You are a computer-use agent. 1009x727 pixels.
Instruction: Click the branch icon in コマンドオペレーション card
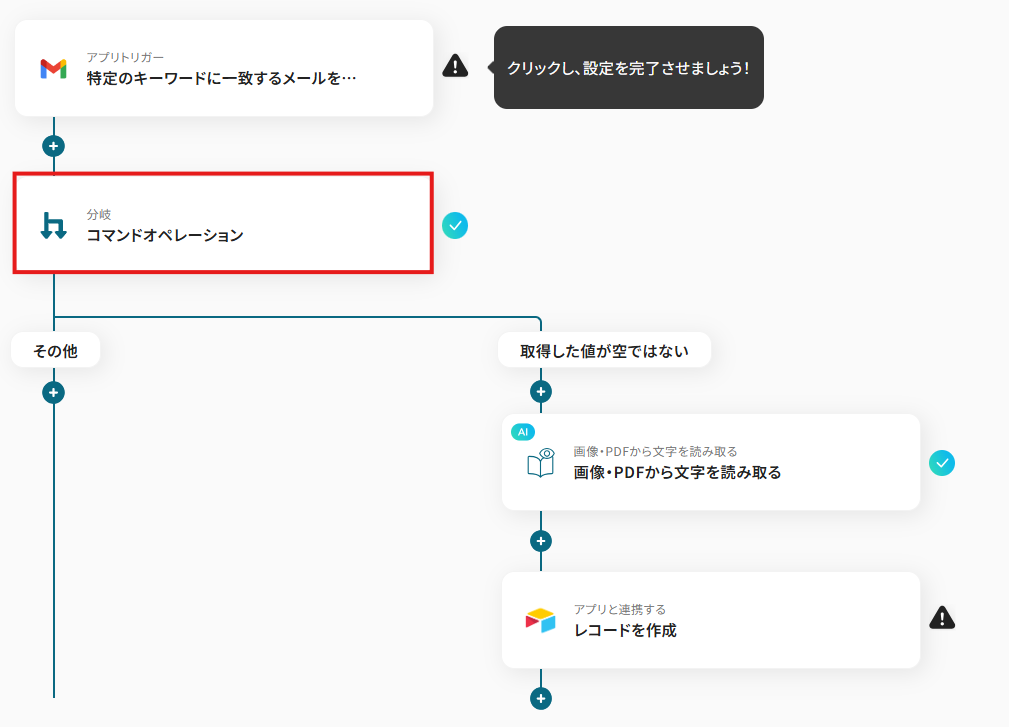53,226
